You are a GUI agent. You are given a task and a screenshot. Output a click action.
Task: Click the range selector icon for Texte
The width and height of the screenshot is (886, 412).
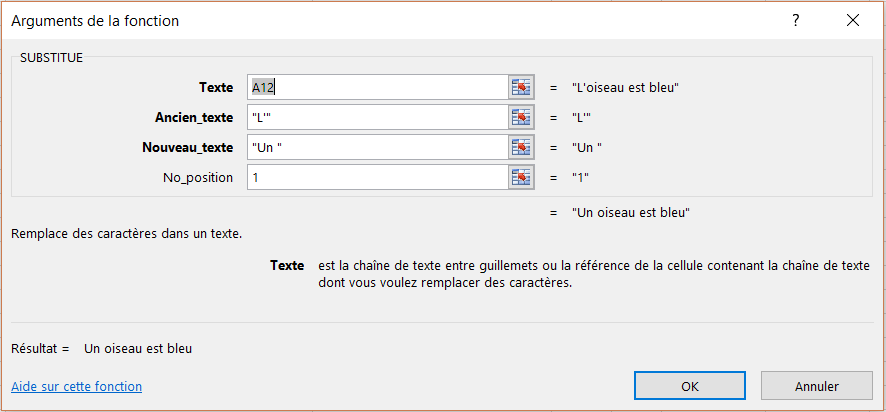520,87
